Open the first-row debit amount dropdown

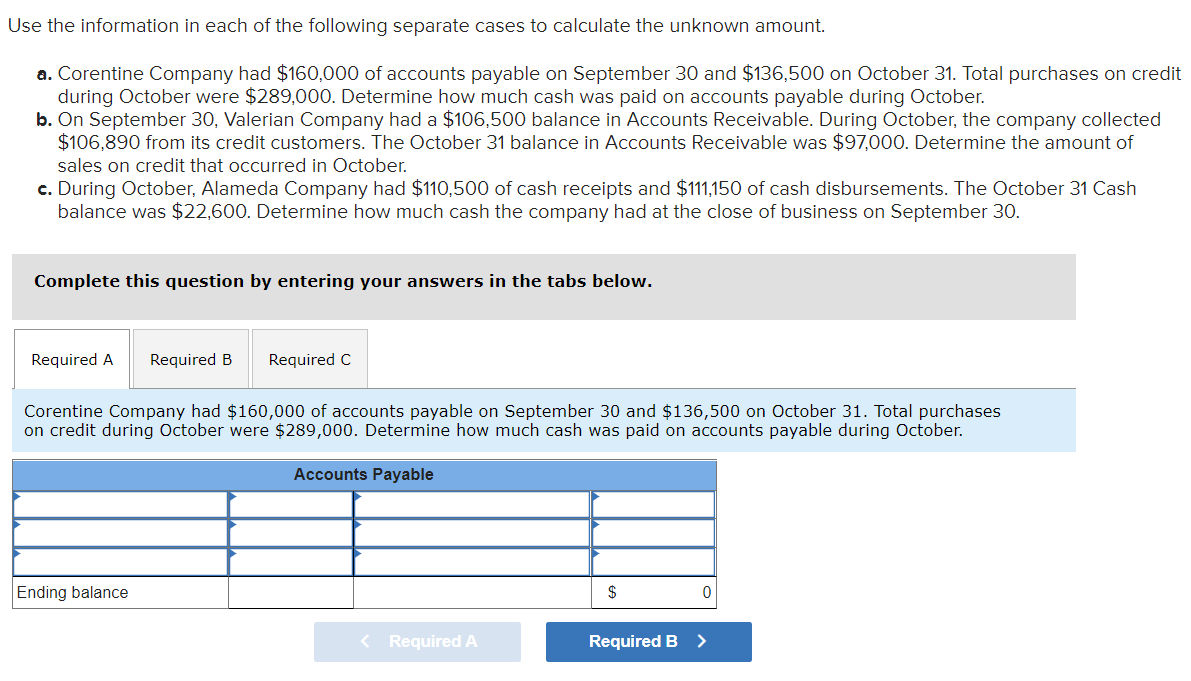point(290,504)
